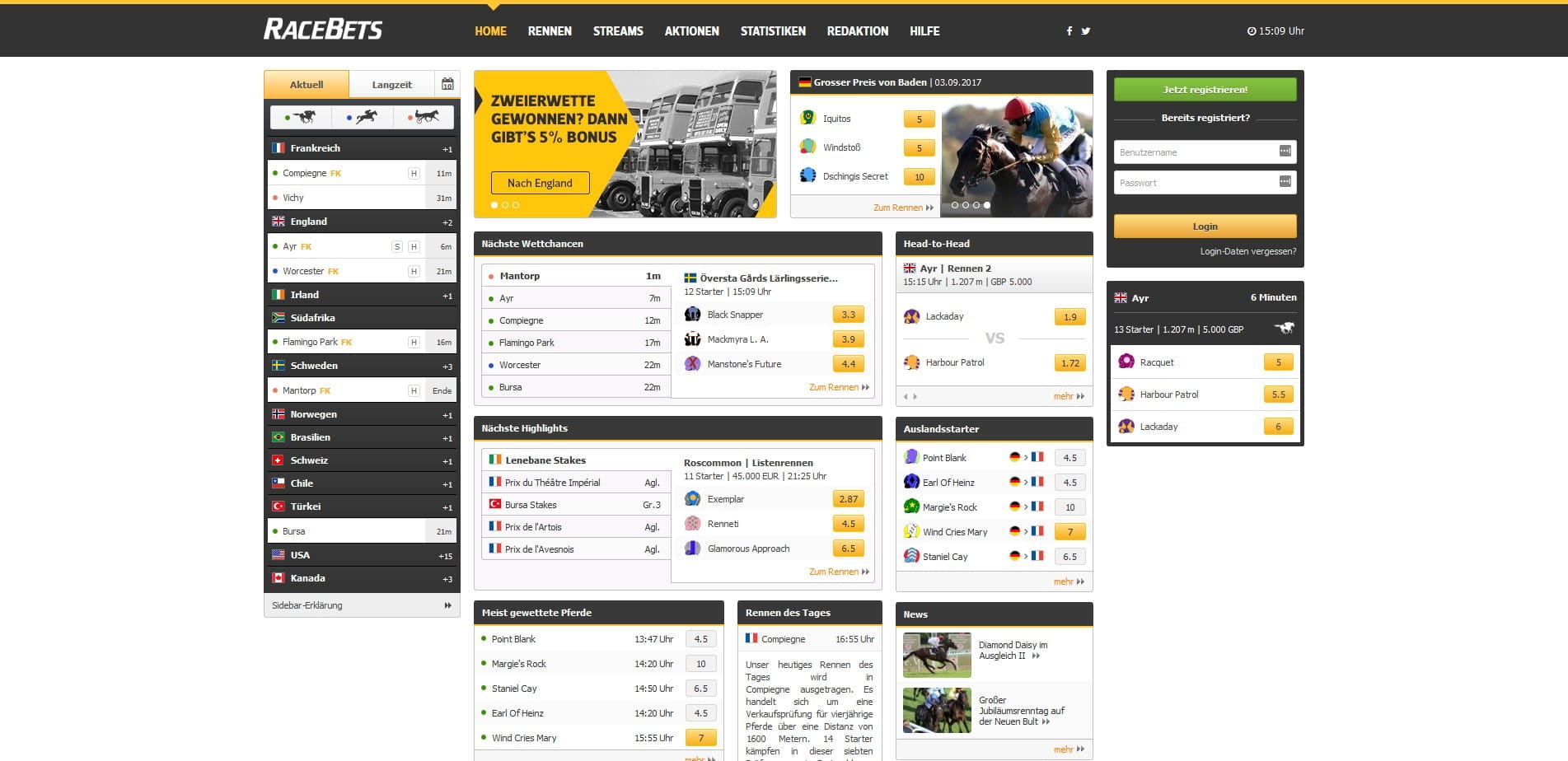Click Wind Cries Mary odds 7 in Auslandsstarter
Image resolution: width=1568 pixels, height=761 pixels.
point(1070,532)
